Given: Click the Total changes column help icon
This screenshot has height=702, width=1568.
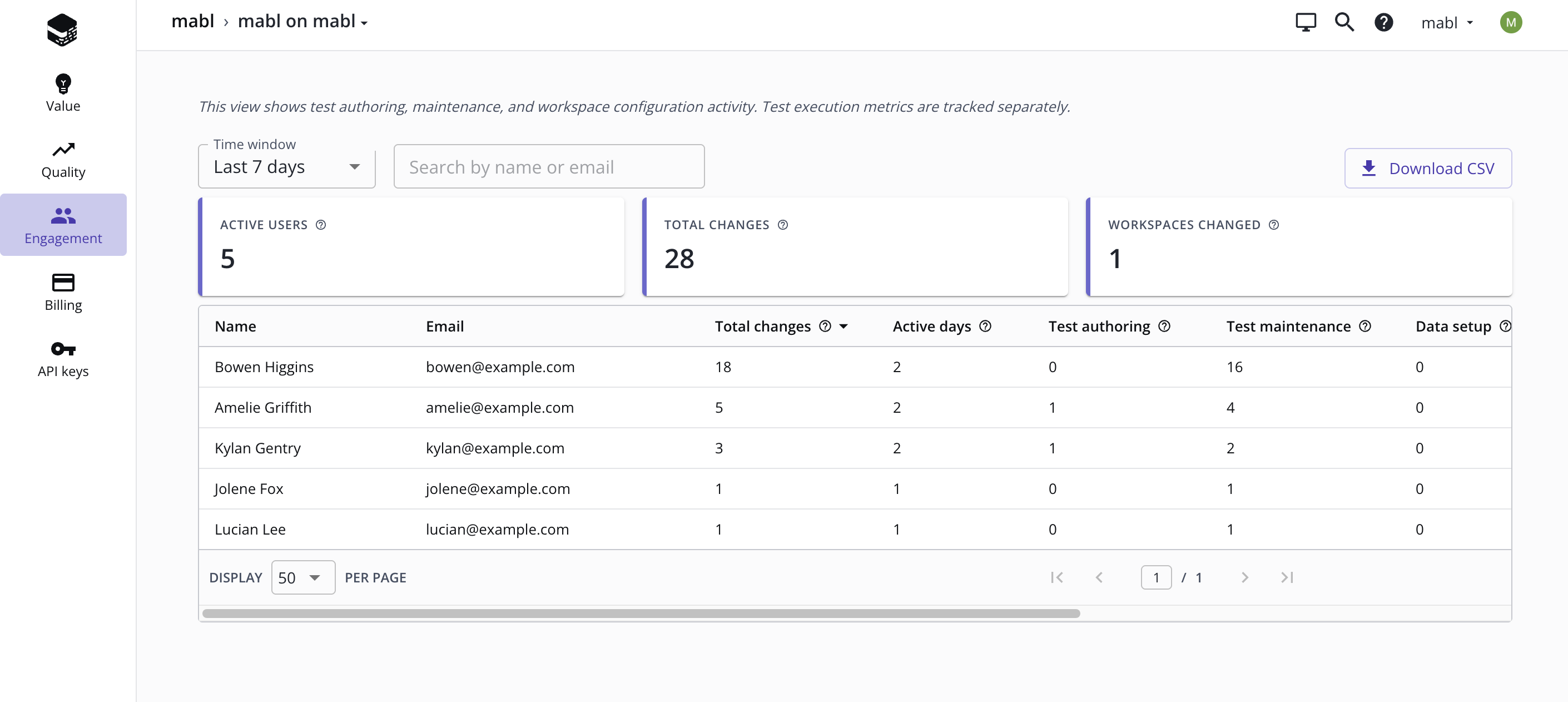Looking at the screenshot, I should 824,327.
